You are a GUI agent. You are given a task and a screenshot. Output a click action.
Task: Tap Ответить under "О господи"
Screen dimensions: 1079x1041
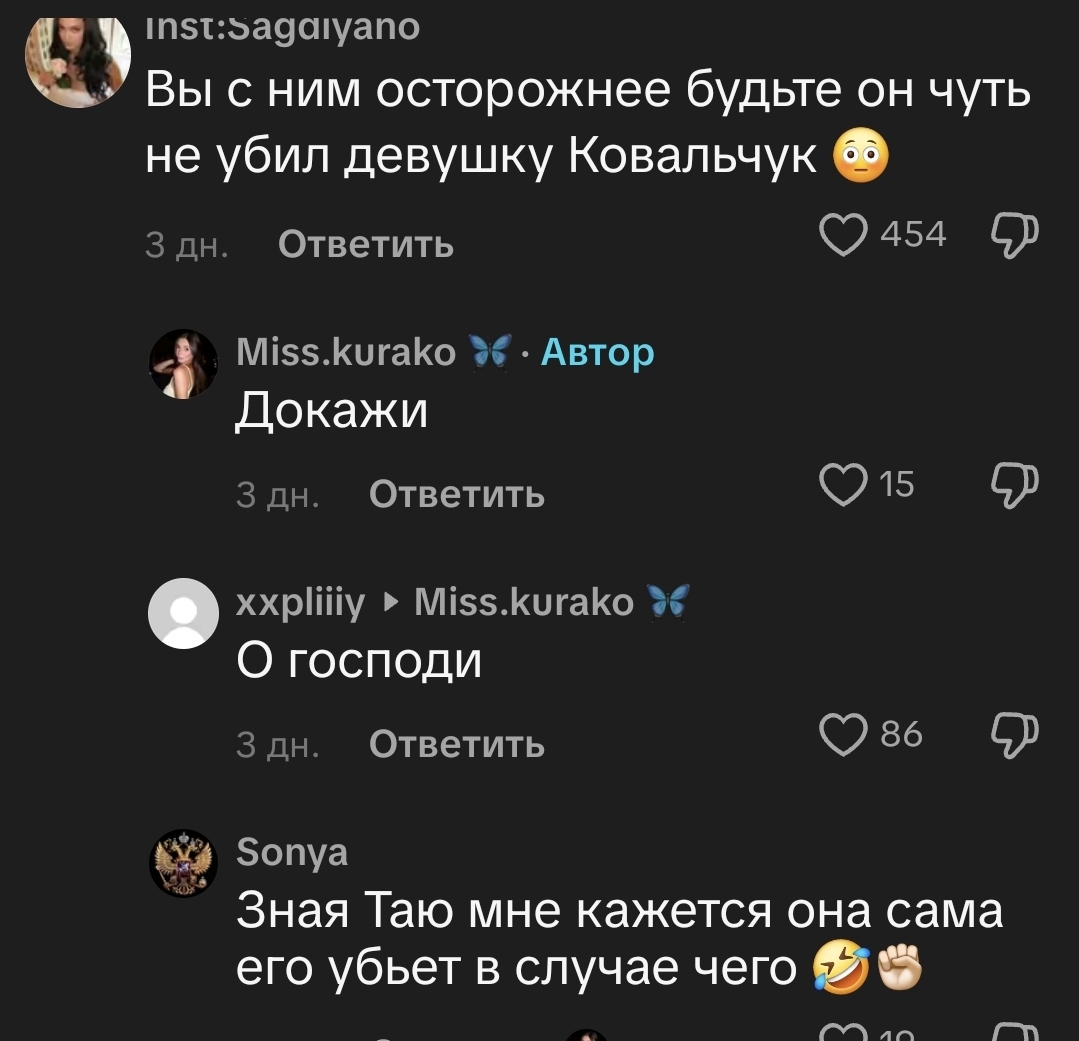point(456,744)
